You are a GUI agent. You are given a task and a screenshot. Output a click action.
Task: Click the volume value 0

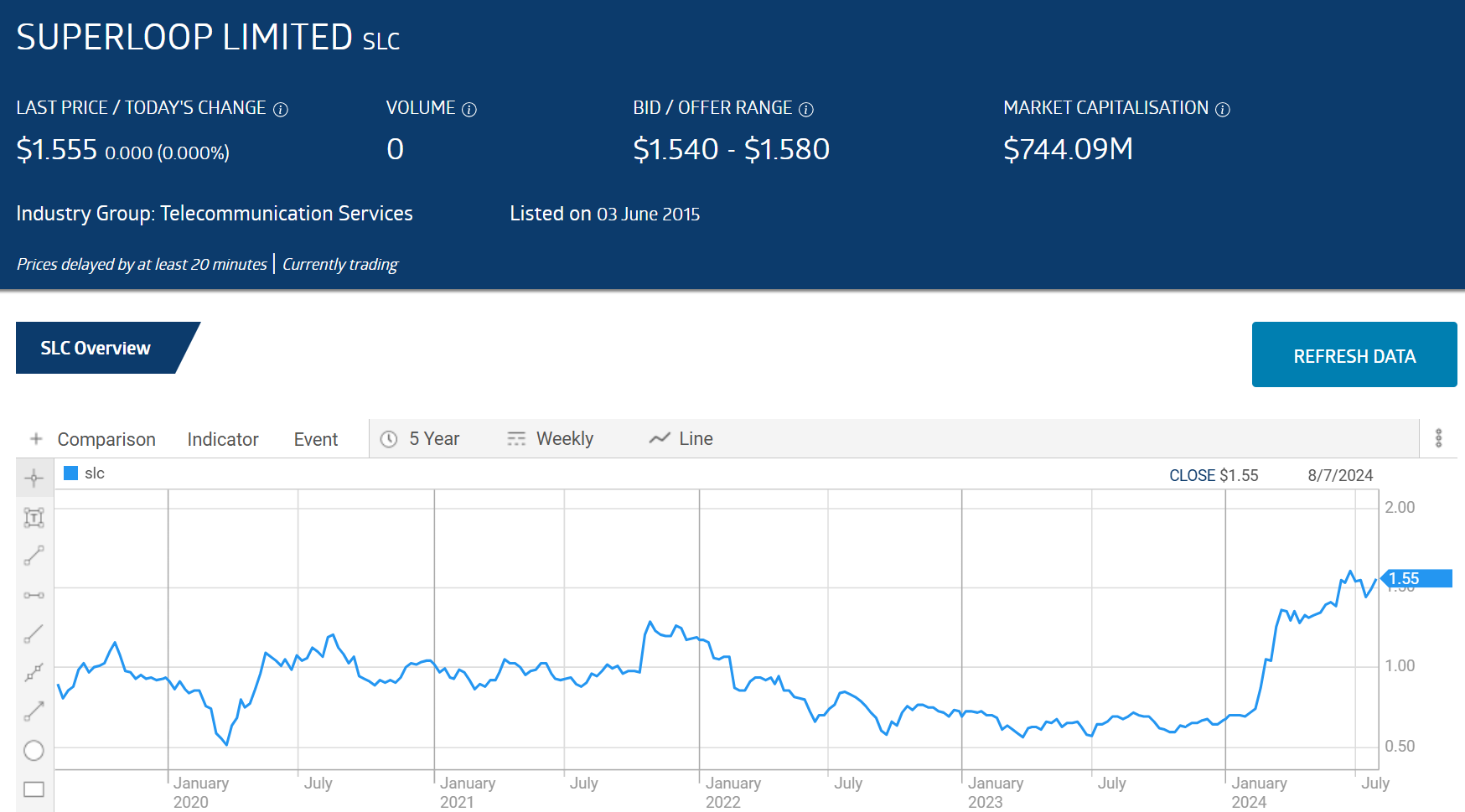tap(396, 149)
